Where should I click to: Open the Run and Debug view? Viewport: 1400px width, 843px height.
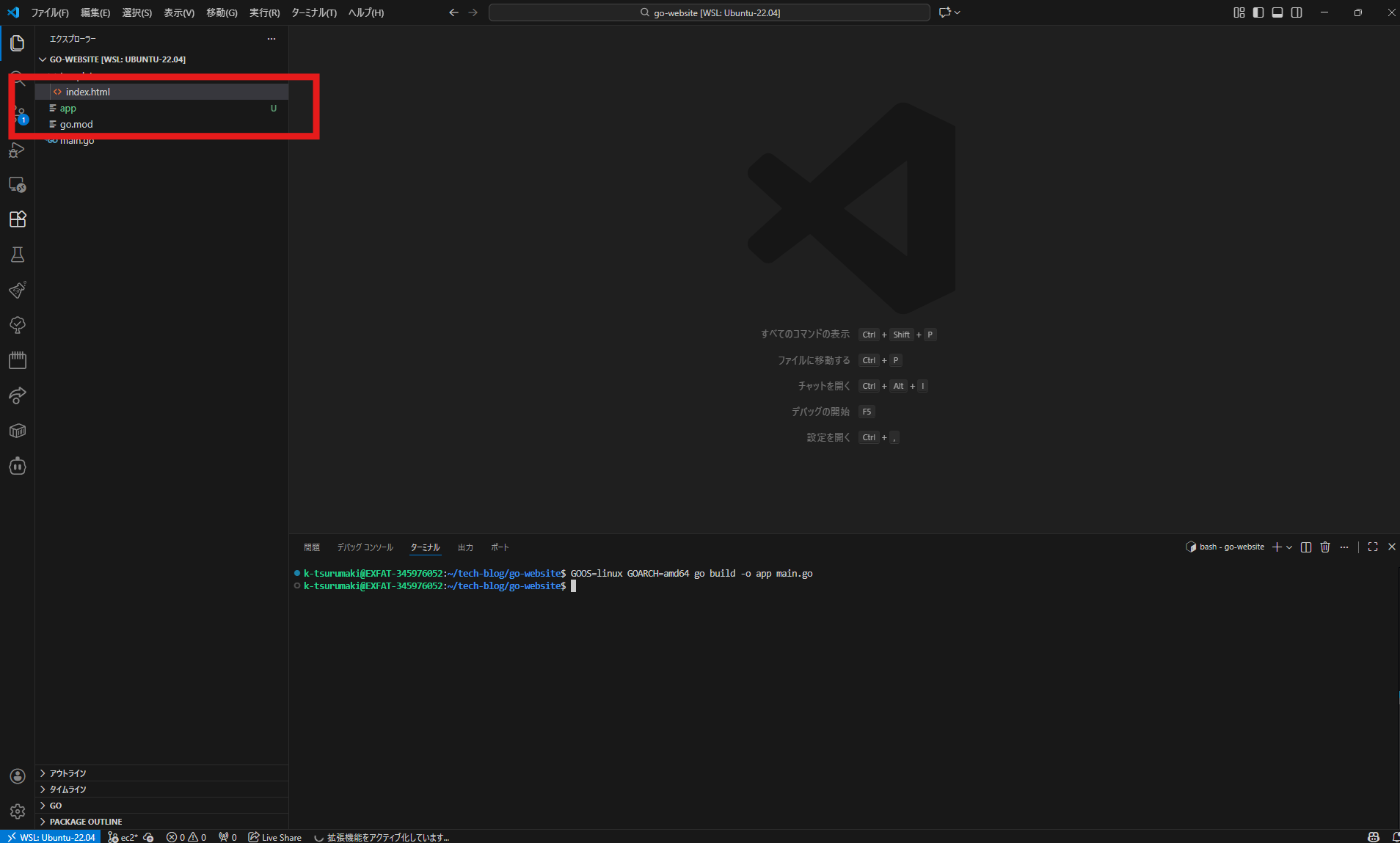18,150
